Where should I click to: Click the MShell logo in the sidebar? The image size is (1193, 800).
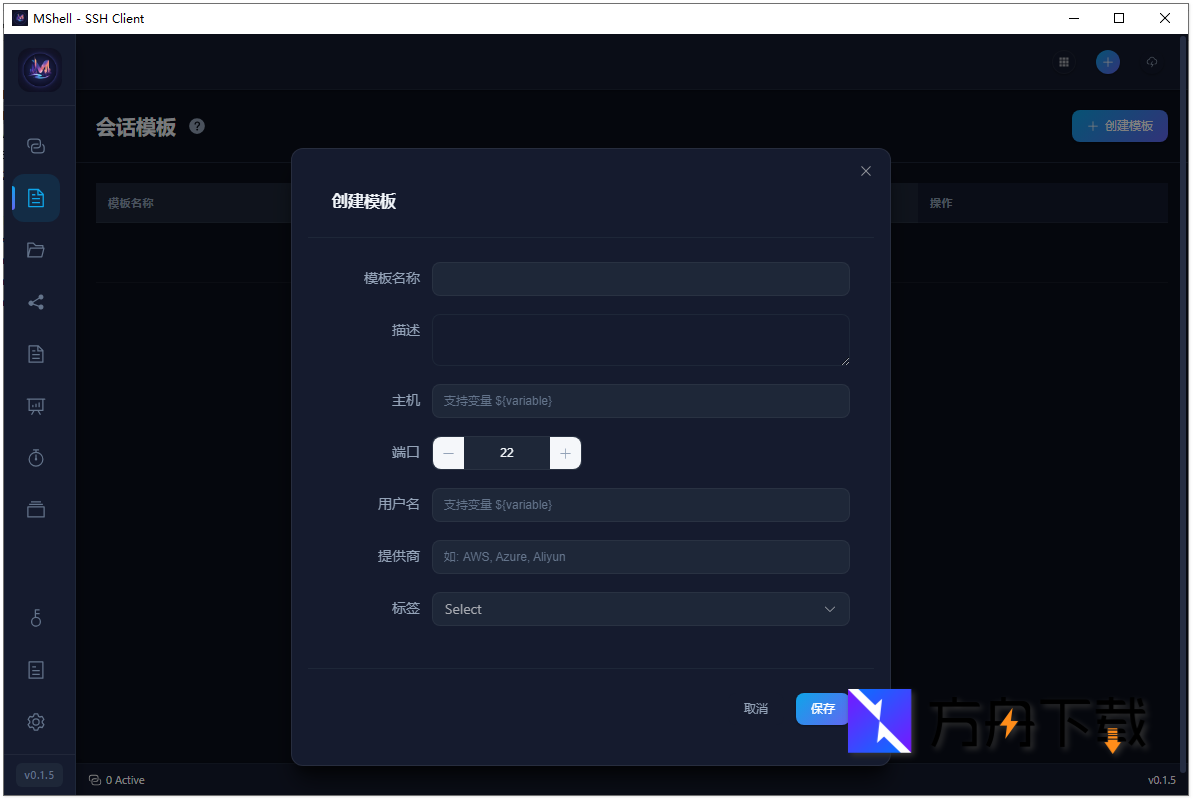(x=40, y=69)
